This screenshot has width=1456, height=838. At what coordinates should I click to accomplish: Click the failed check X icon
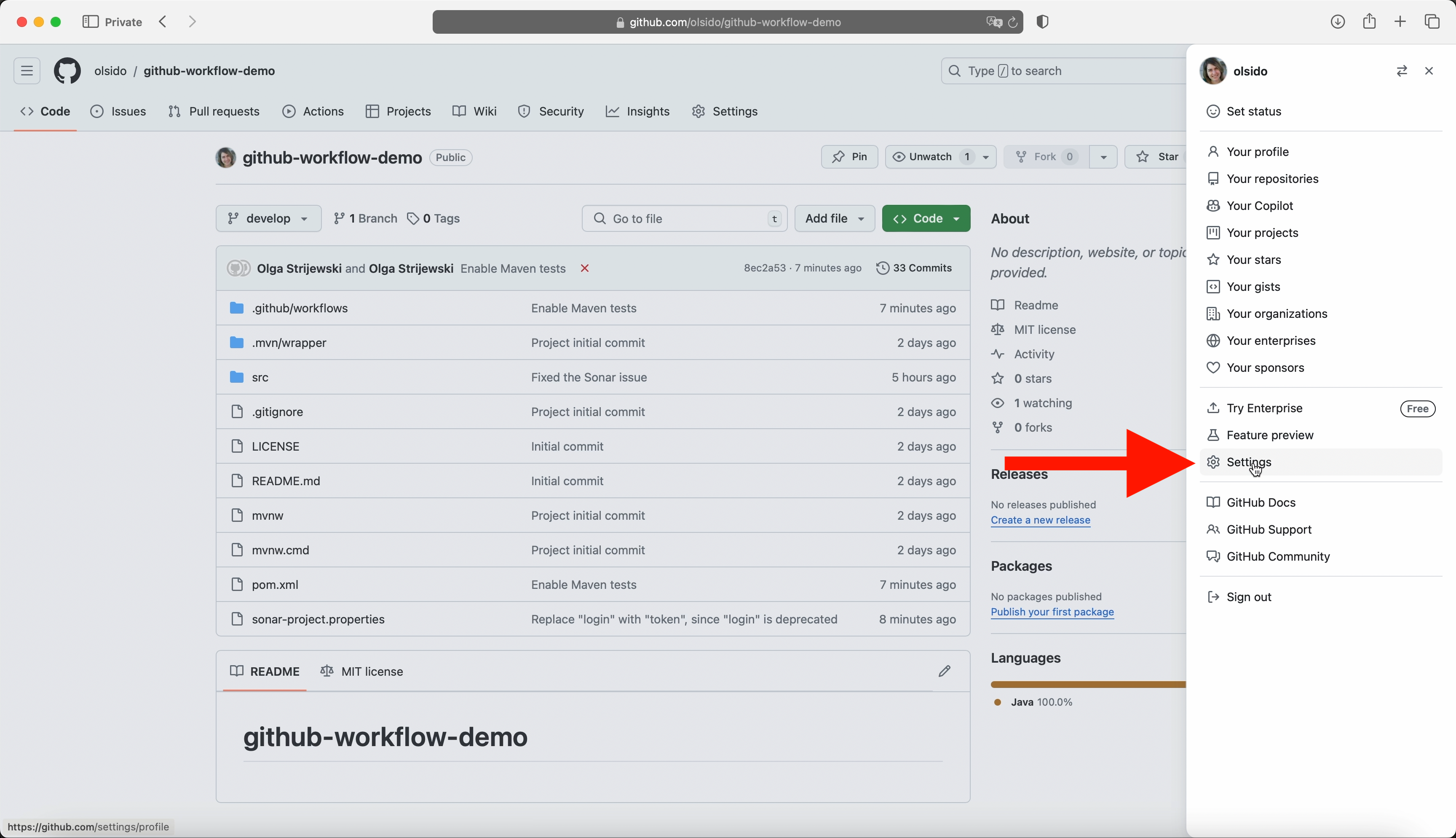coord(584,268)
